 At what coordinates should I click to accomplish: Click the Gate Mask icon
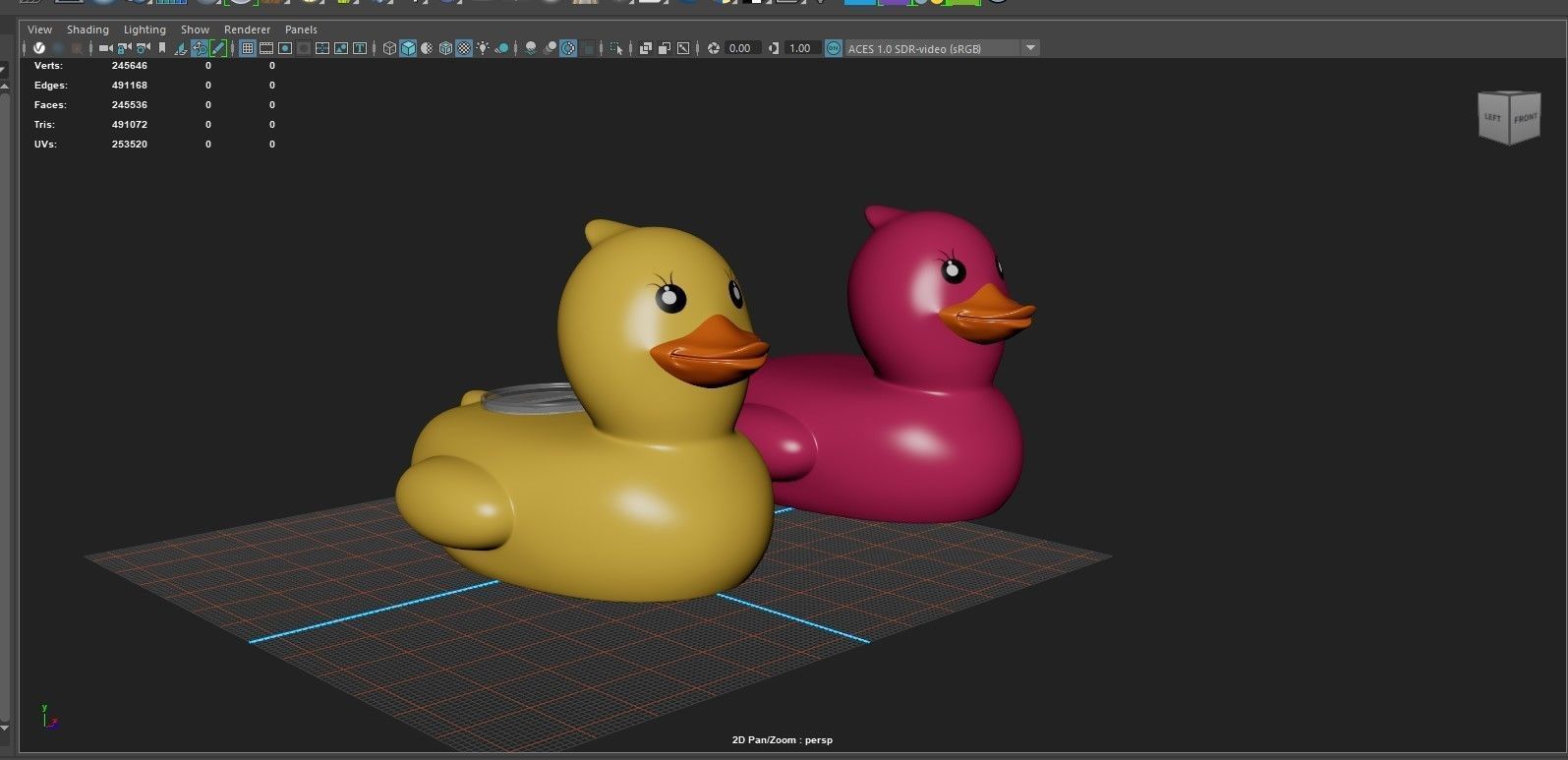point(303,48)
